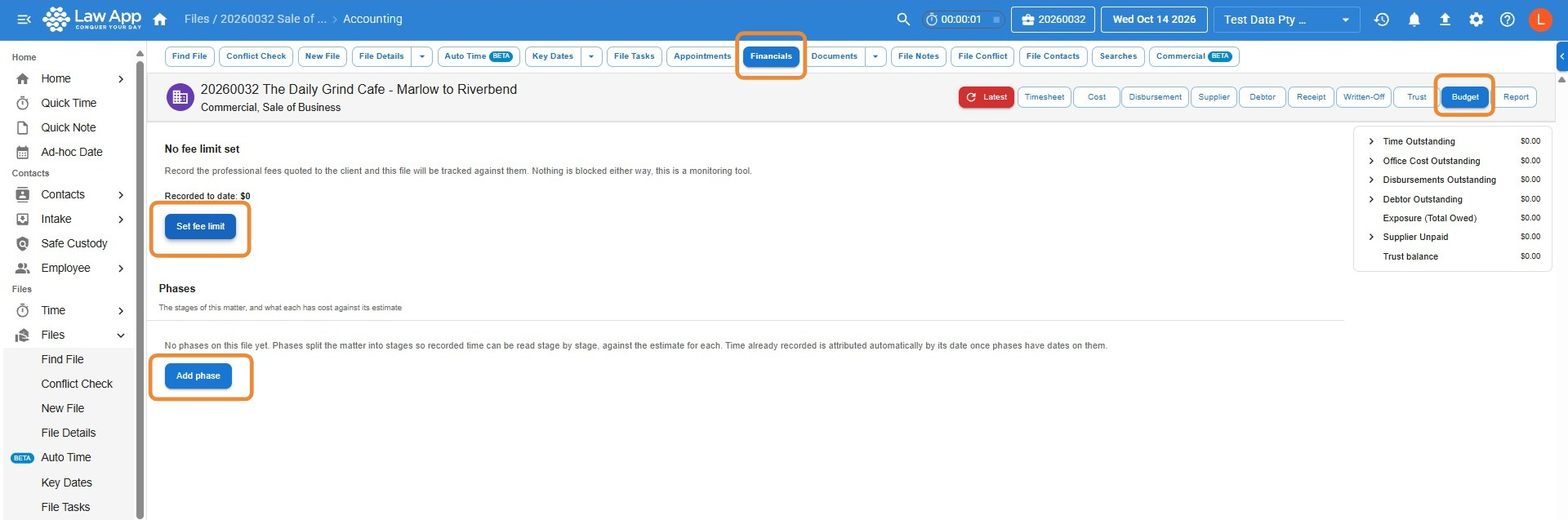The height and width of the screenshot is (520, 1568).
Task: Open the Report tab
Action: click(1516, 97)
